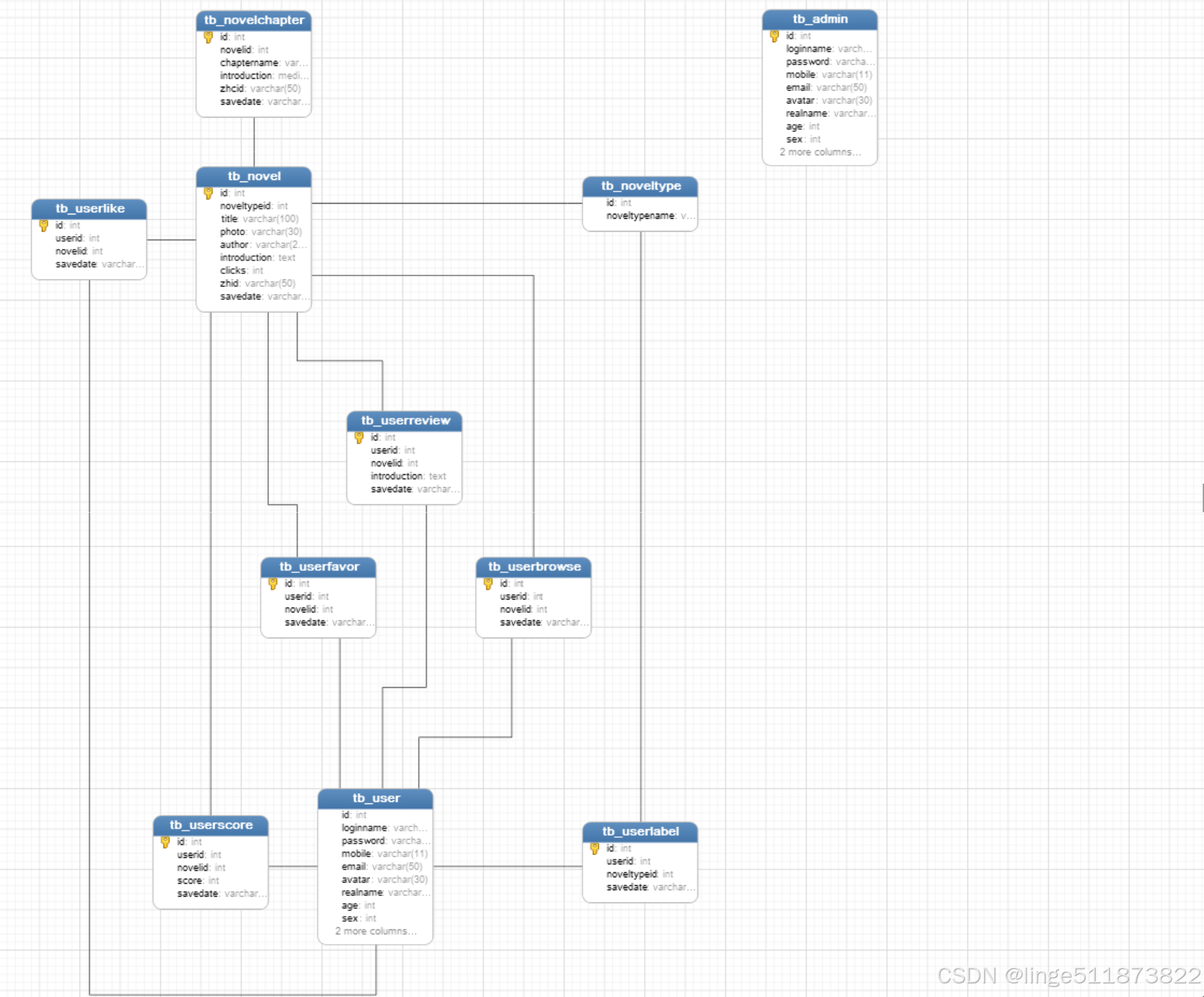Select the tb_noveltype table header
Image resolution: width=1204 pixels, height=997 pixels.
(x=641, y=186)
